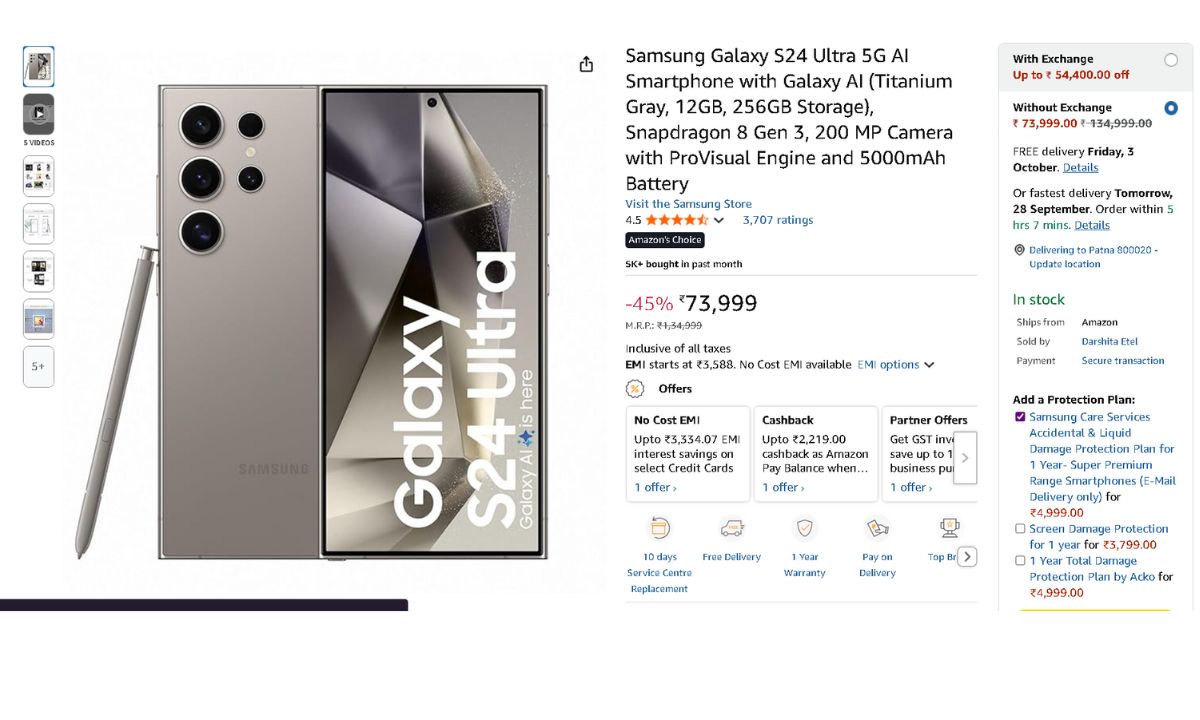Click the 1 Year Warranty shield icon
This screenshot has width=1200, height=720.
coord(804,528)
